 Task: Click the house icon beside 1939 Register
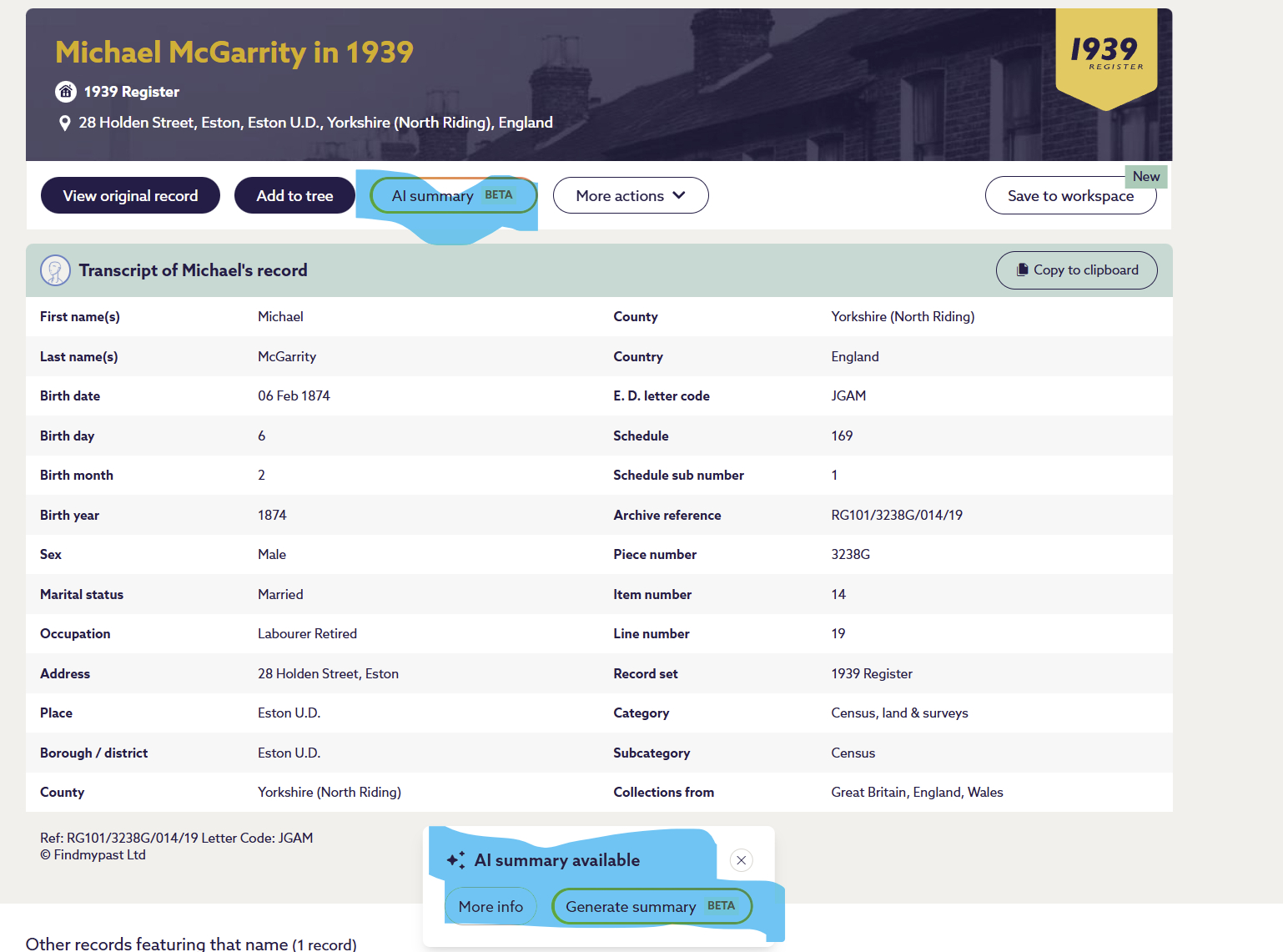click(65, 92)
